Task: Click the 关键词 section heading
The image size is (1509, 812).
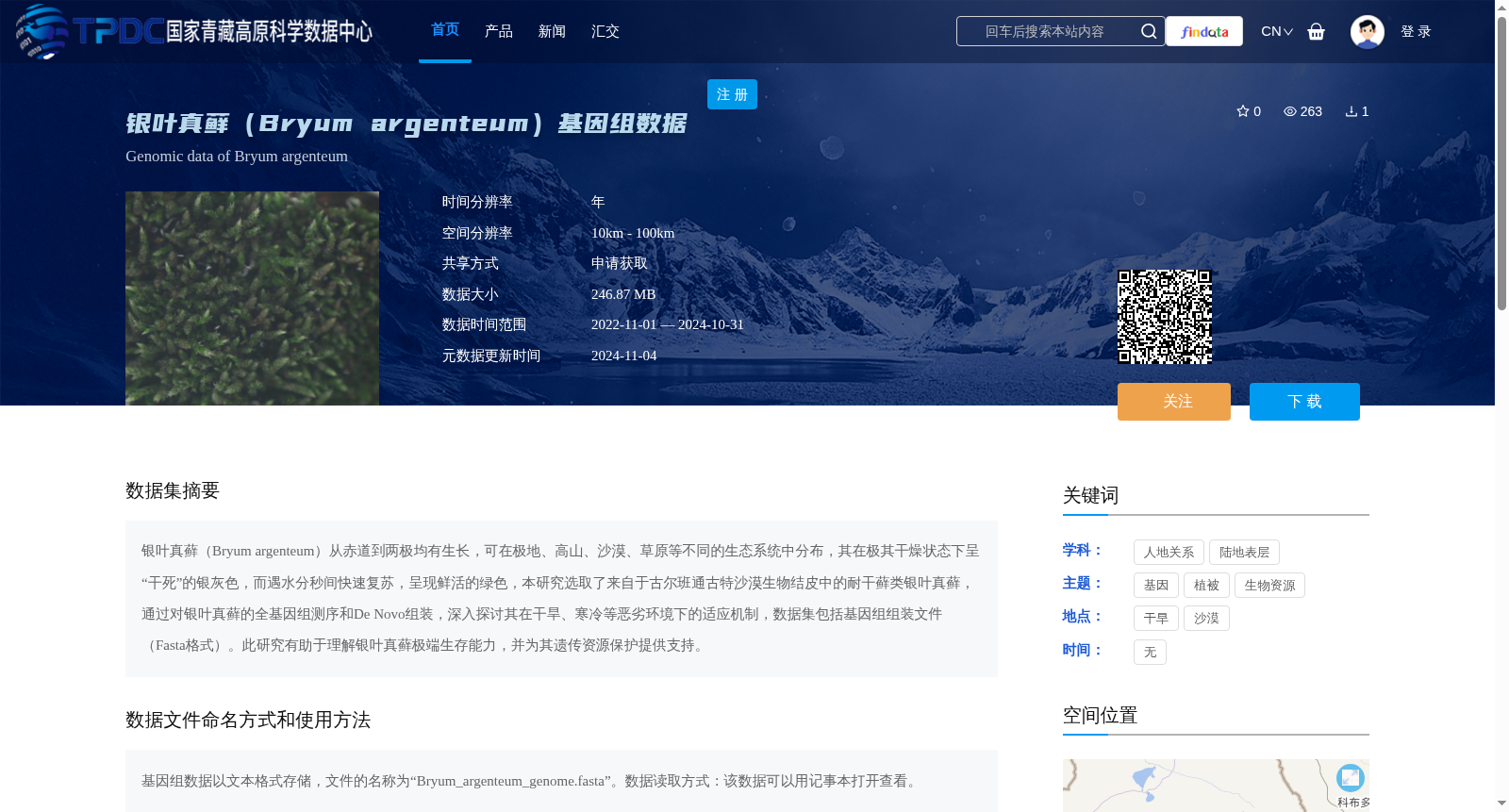Action: [x=1090, y=495]
